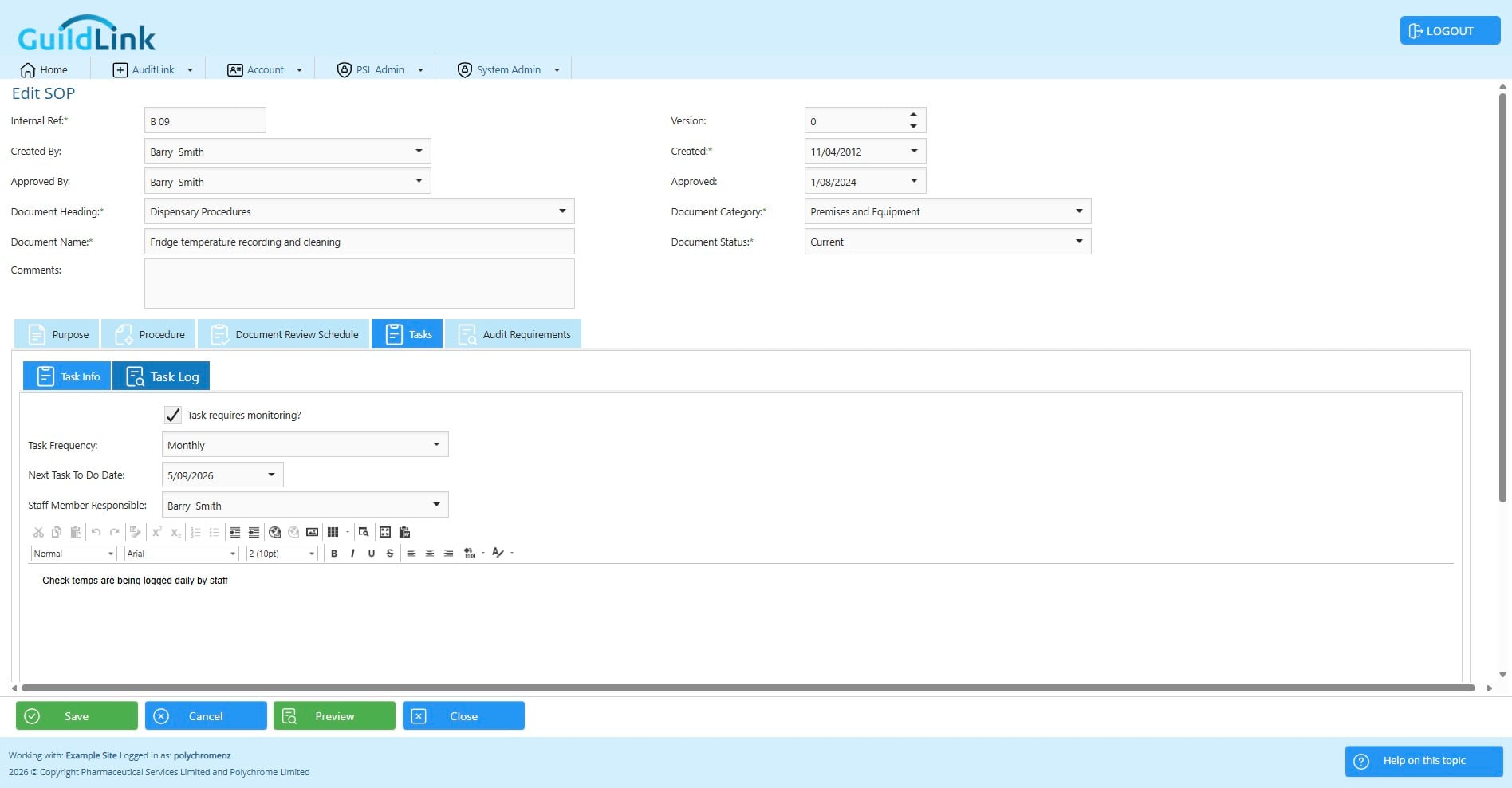Toggle full screen editor mode icon

pos(385,532)
